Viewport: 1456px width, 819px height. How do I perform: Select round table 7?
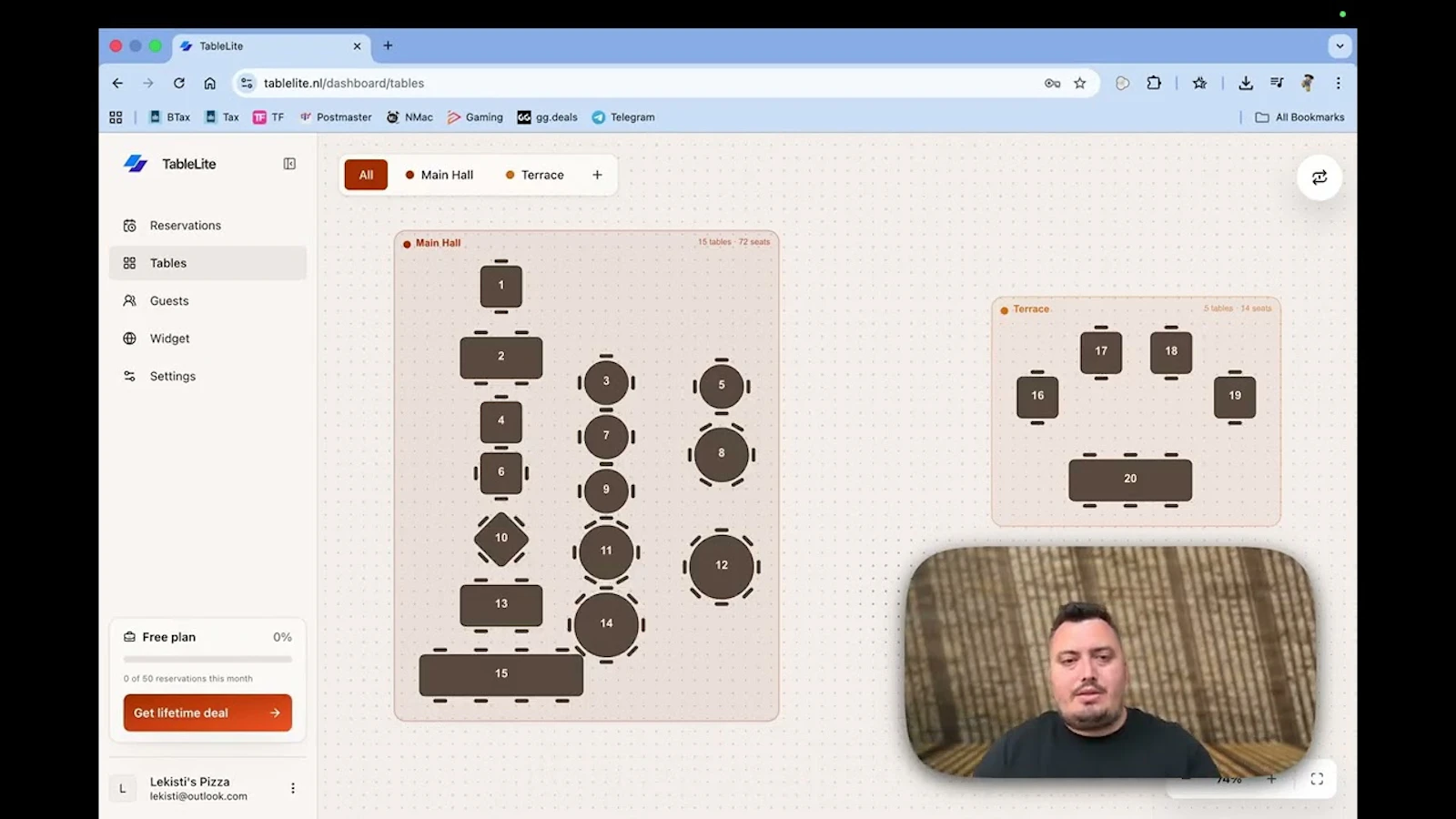(606, 437)
